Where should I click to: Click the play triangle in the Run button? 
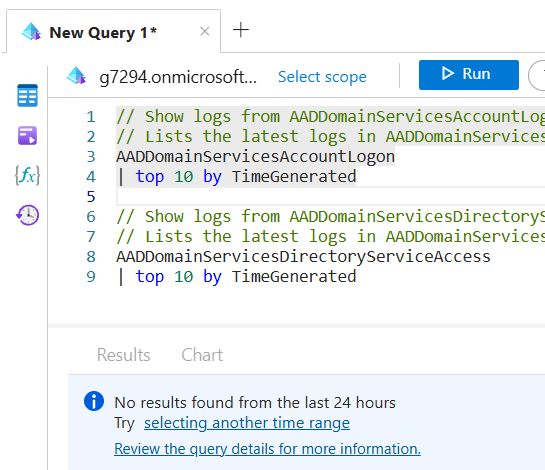pos(448,74)
